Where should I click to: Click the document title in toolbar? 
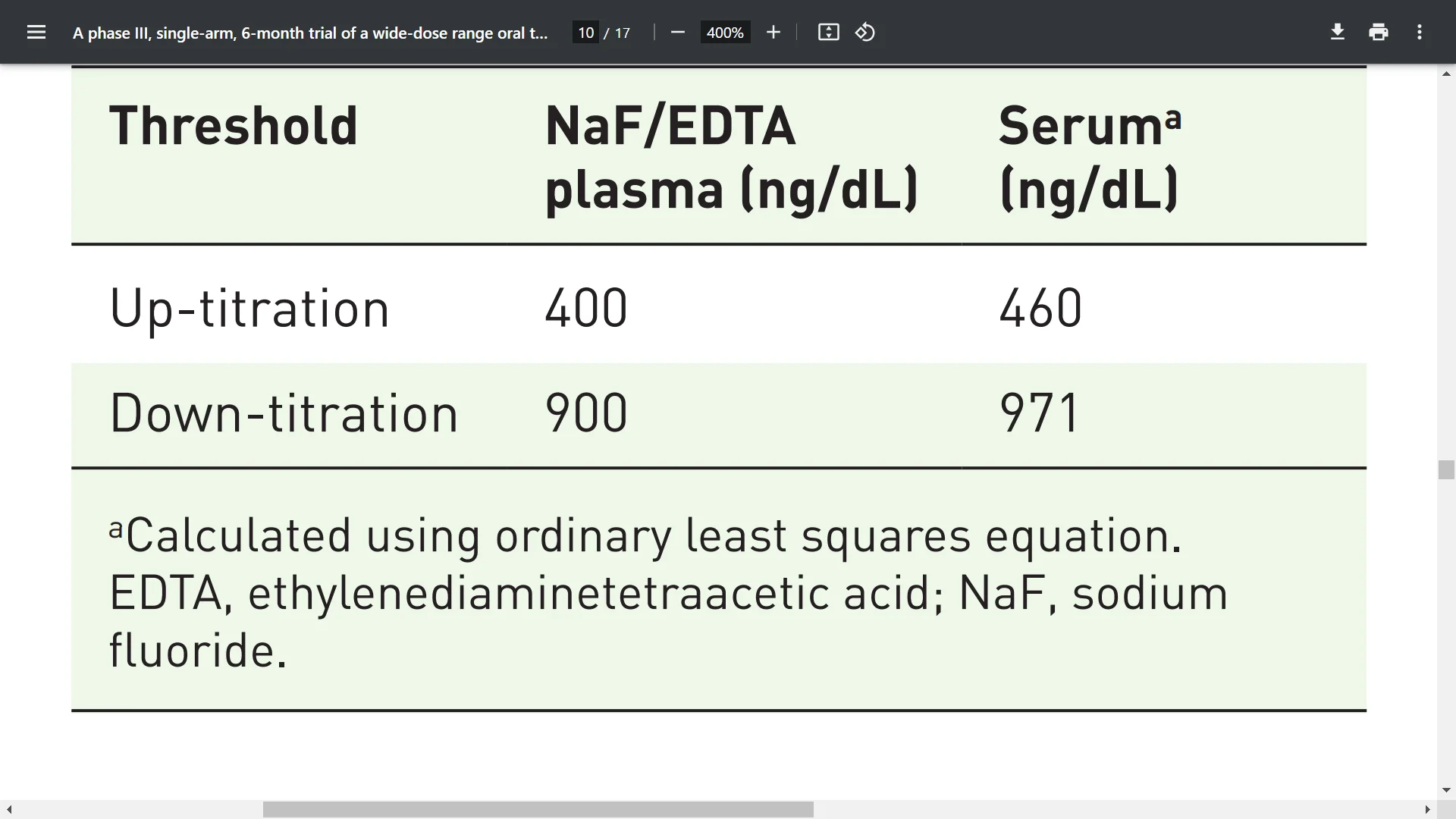point(310,33)
